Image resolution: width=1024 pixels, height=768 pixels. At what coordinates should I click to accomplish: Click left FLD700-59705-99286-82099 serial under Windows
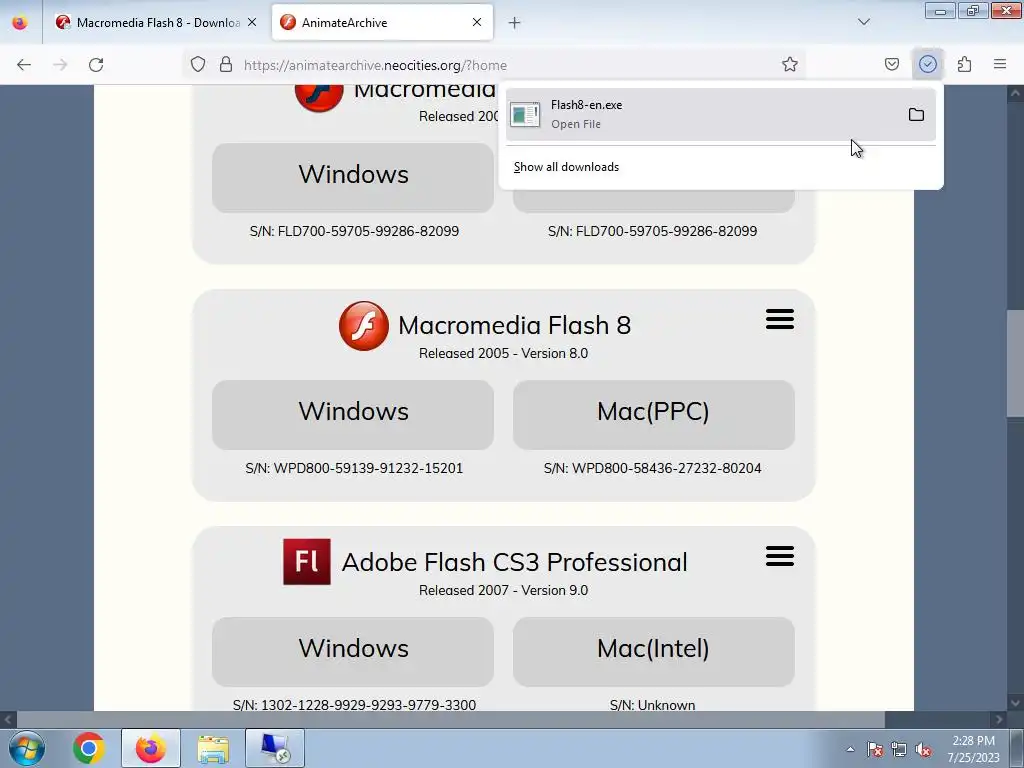(368, 231)
